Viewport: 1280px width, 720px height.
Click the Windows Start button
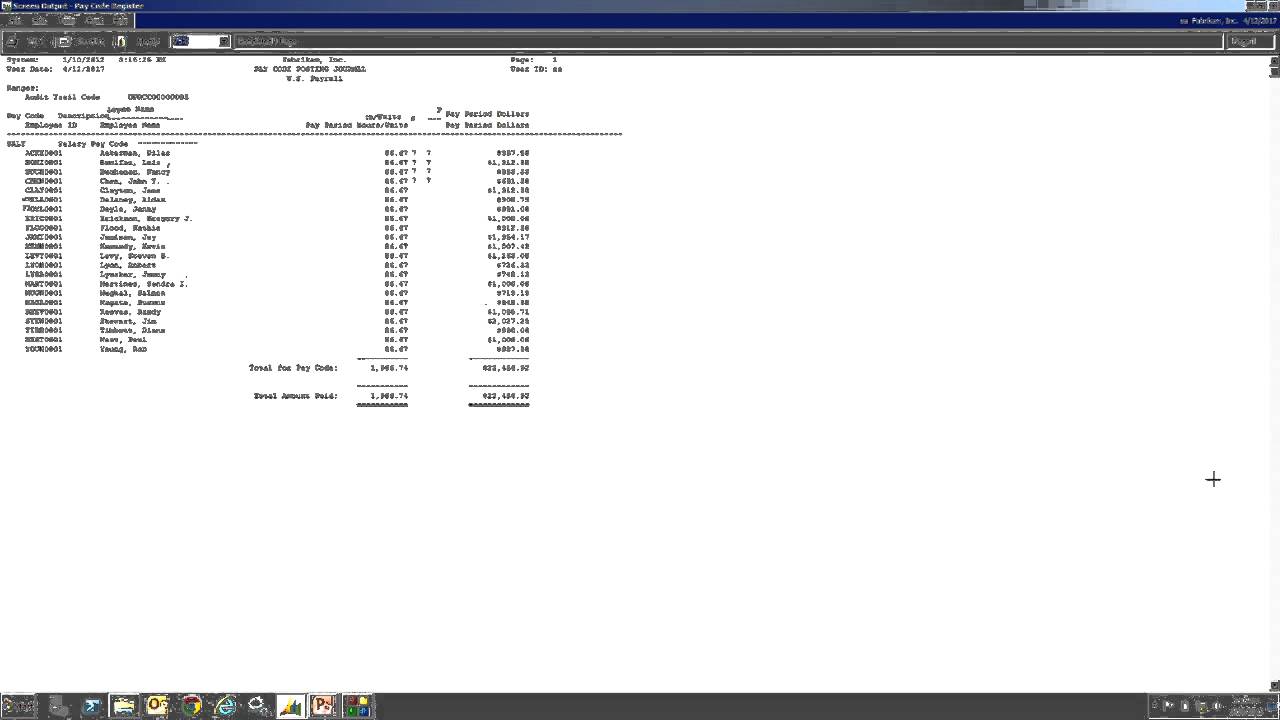click(18, 705)
